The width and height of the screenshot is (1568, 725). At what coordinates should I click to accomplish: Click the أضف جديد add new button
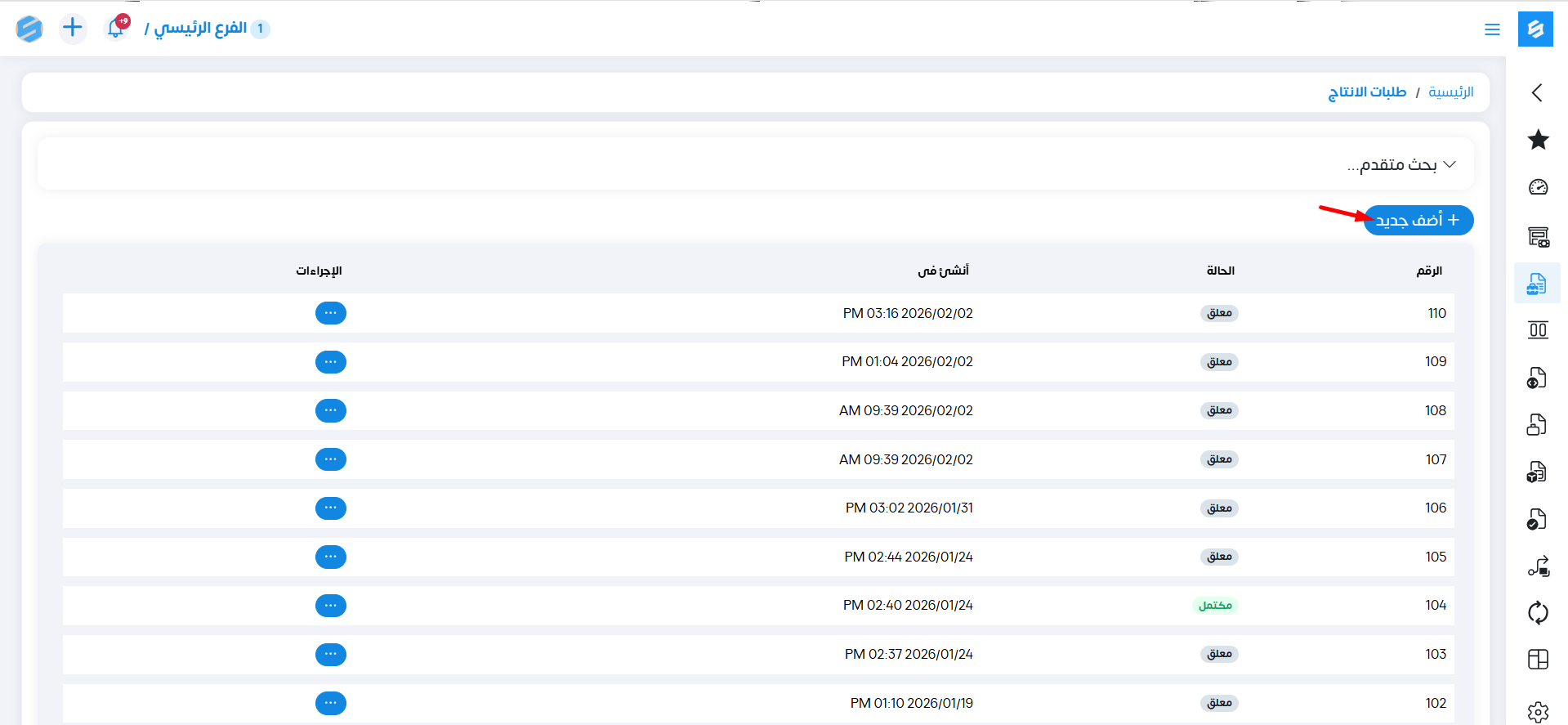pyautogui.click(x=1418, y=221)
